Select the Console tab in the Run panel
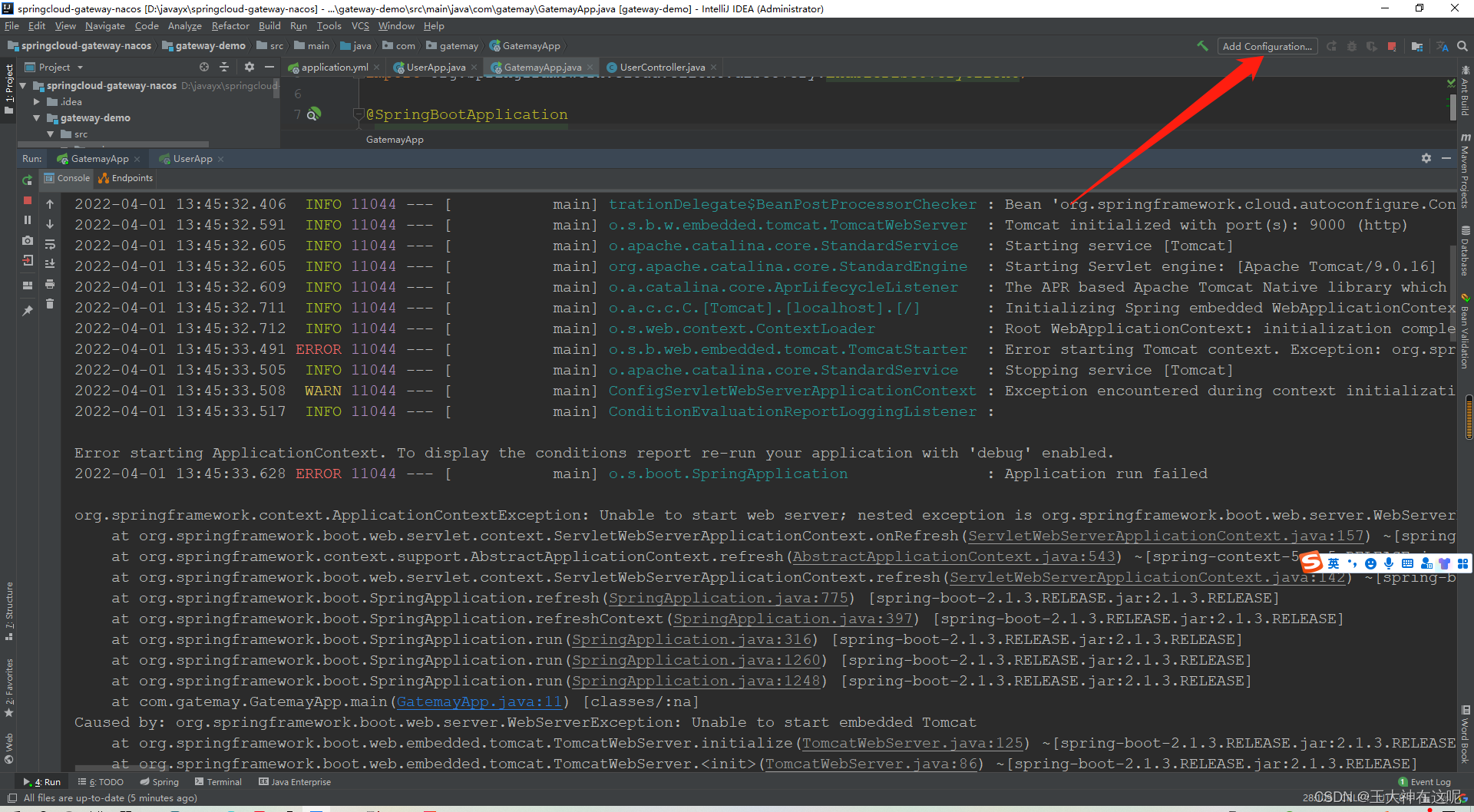Screen dimensions: 1474x812 pos(68,178)
